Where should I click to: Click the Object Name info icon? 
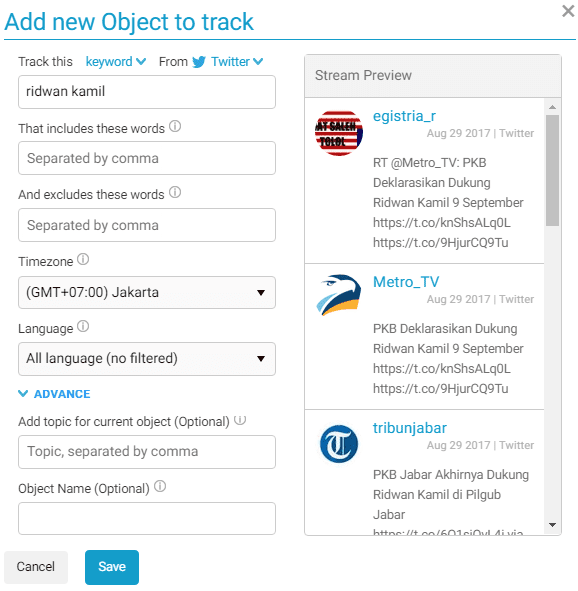(x=160, y=486)
